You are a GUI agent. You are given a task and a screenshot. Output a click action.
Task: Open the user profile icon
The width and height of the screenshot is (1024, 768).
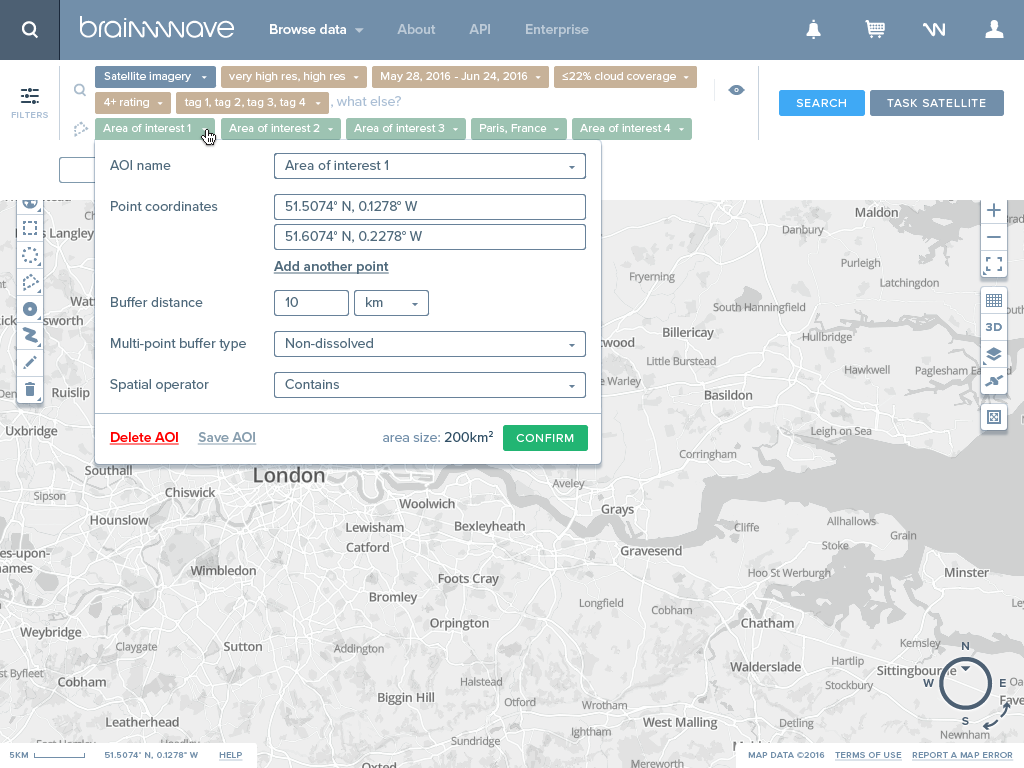click(x=994, y=29)
